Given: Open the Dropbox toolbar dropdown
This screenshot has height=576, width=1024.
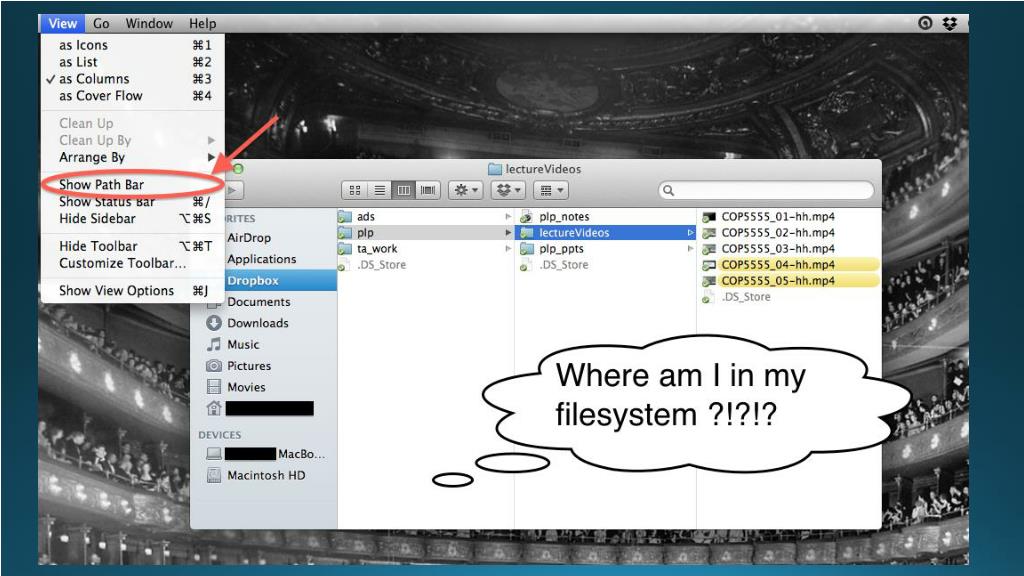Looking at the screenshot, I should tap(508, 190).
